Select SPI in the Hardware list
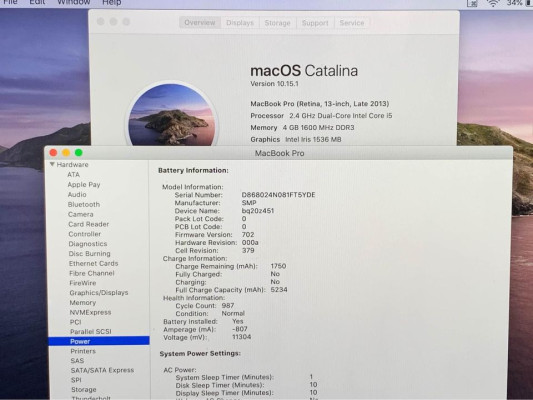 tap(76, 380)
